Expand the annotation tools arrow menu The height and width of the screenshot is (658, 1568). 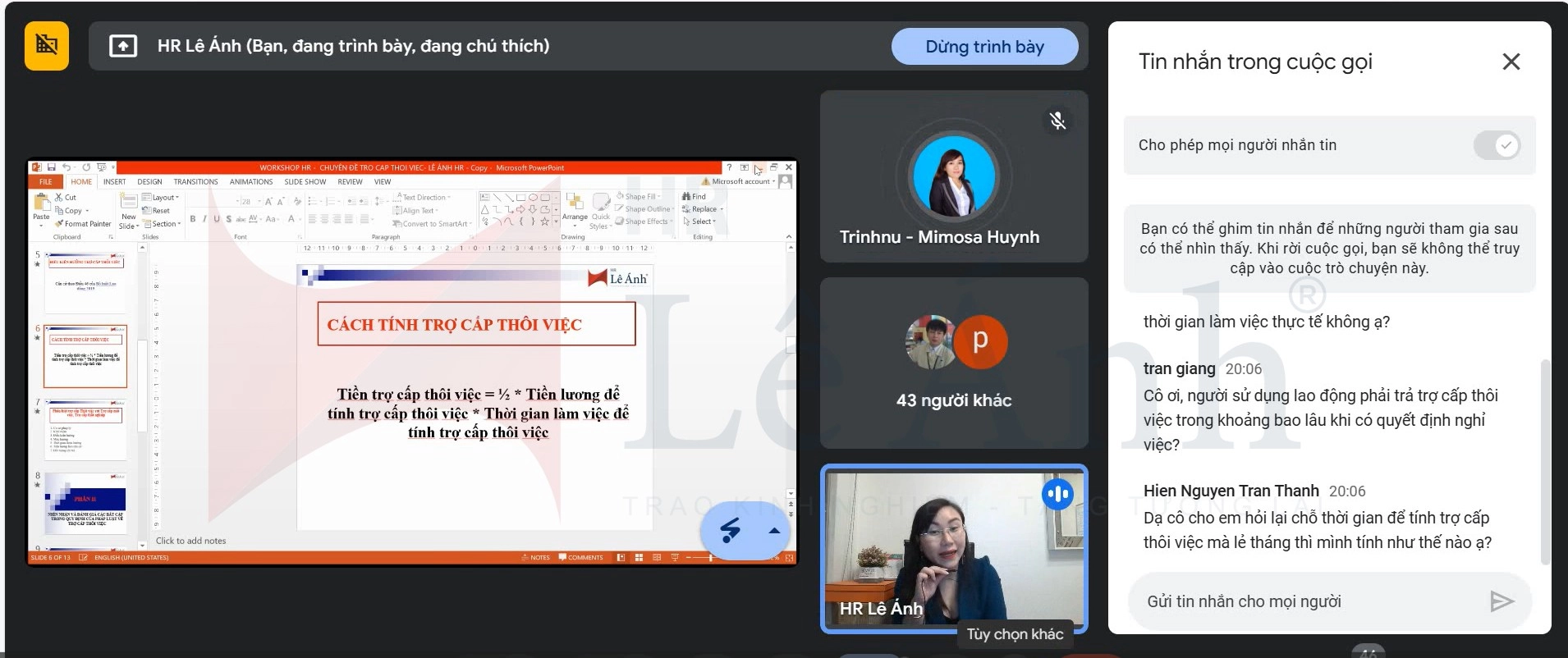(773, 531)
